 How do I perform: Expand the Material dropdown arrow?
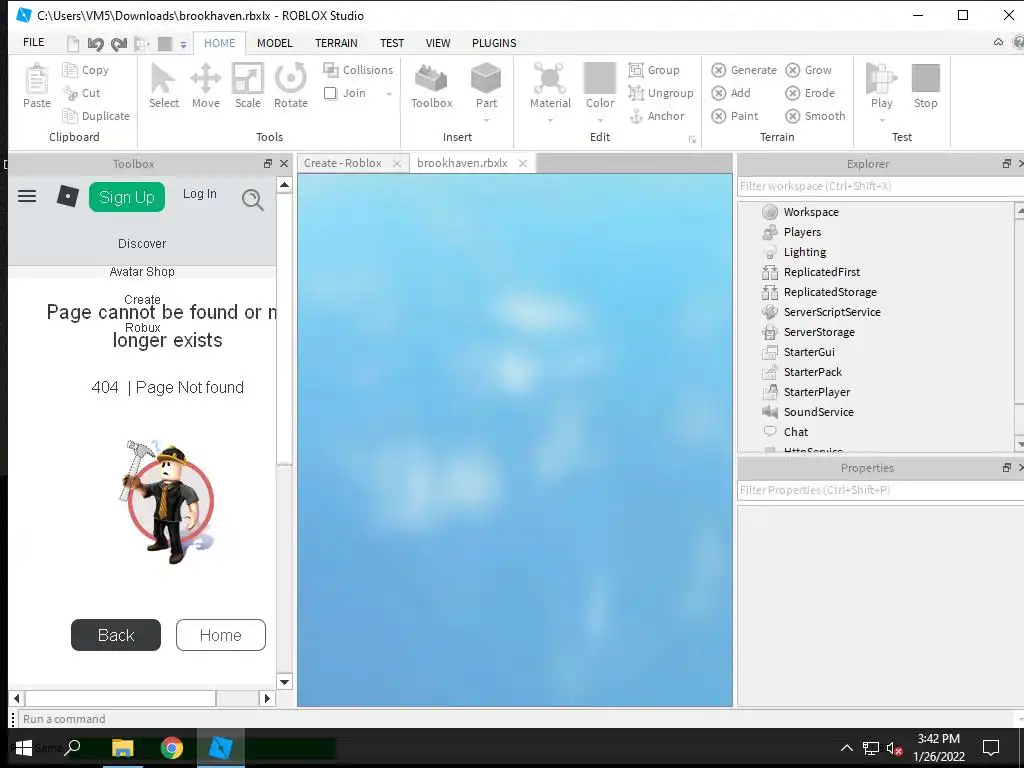pos(550,120)
